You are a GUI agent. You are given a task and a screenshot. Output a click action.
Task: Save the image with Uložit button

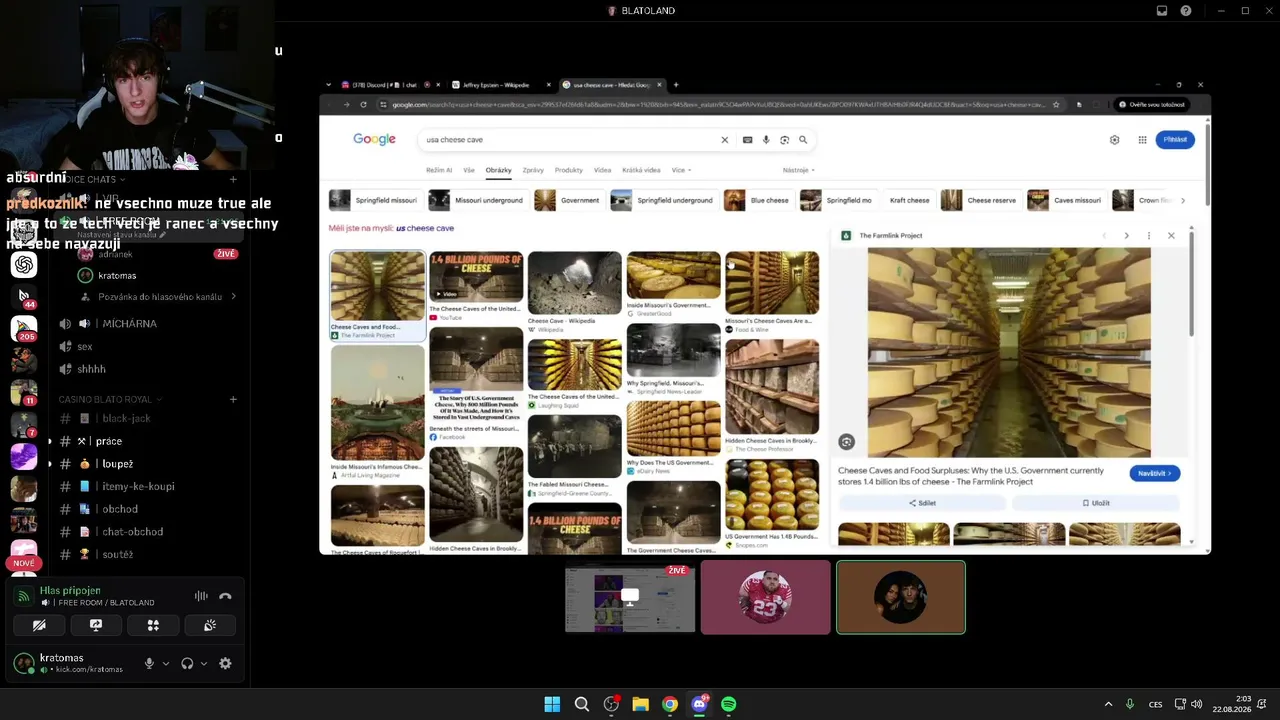pyautogui.click(x=1096, y=503)
